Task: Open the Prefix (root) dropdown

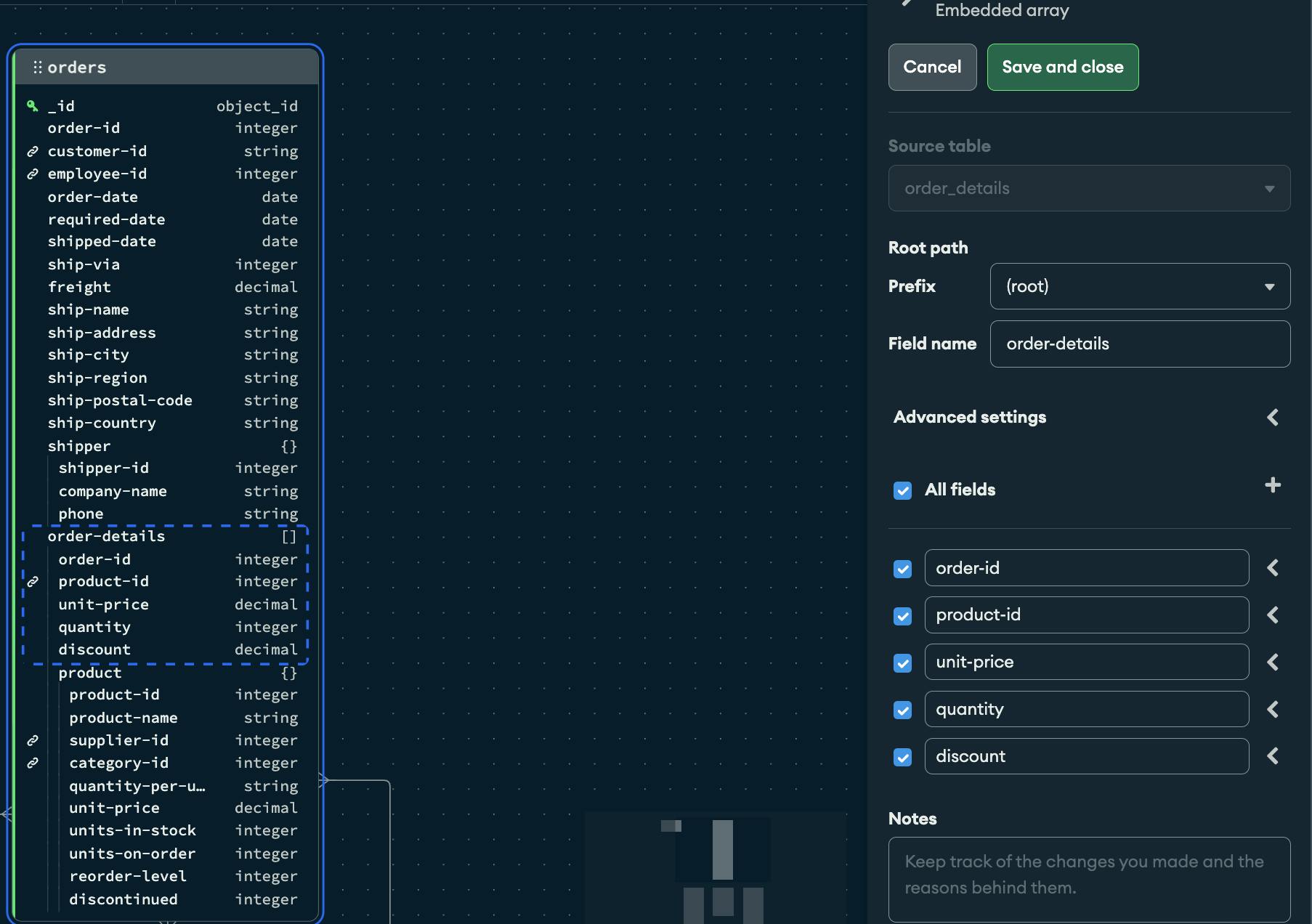Action: [1140, 286]
